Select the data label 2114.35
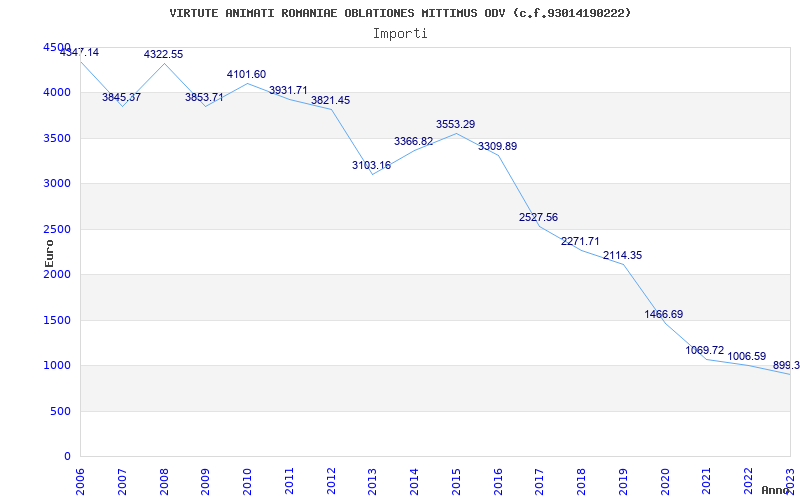800x500 pixels. tap(622, 256)
